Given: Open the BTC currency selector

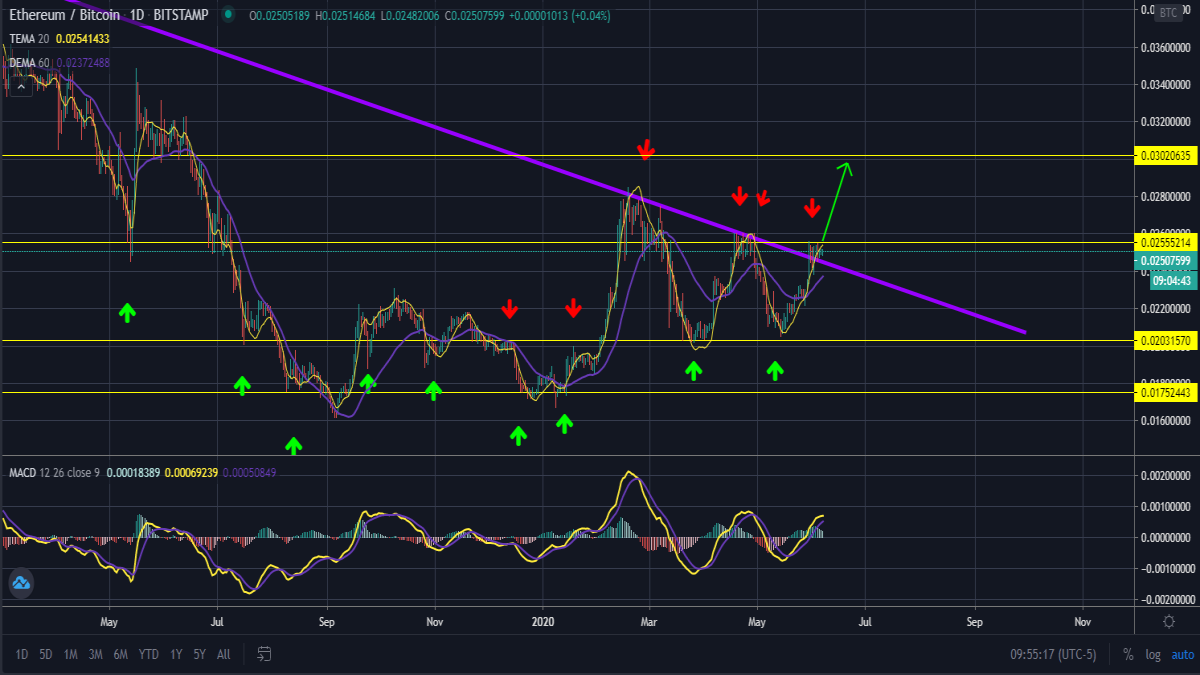Looking at the screenshot, I should coord(1169,12).
